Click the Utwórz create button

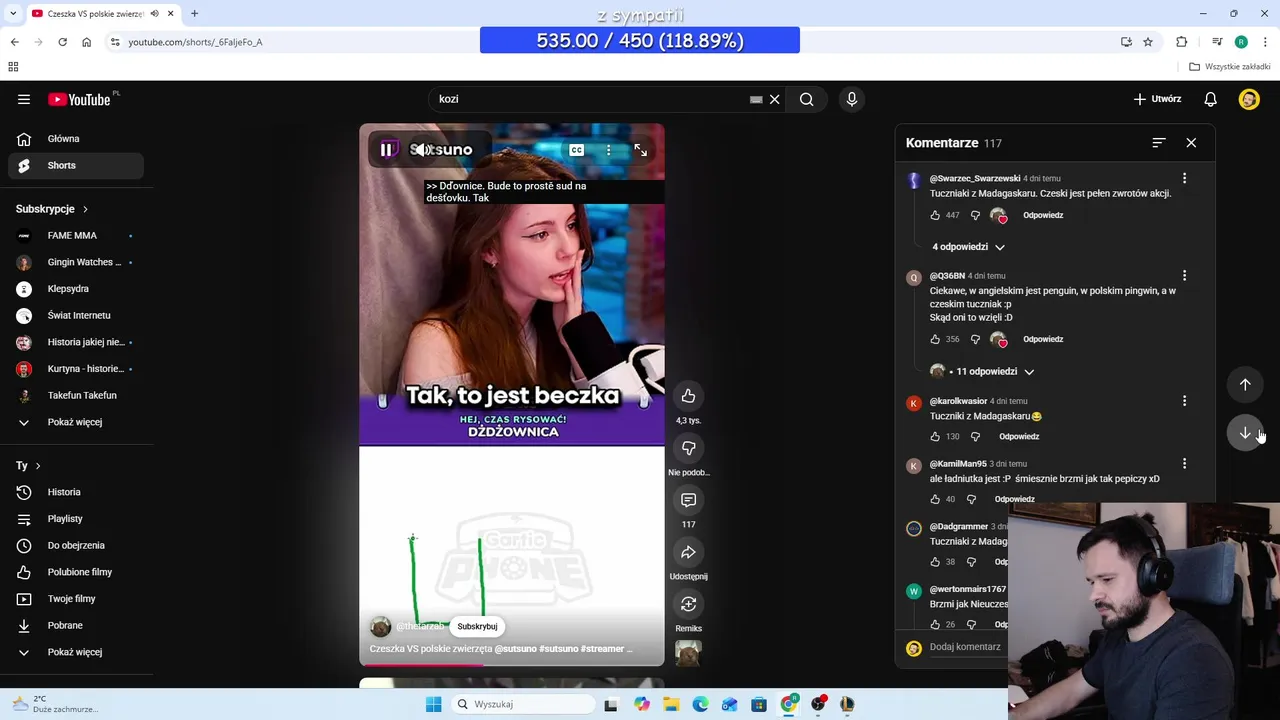coord(1157,99)
